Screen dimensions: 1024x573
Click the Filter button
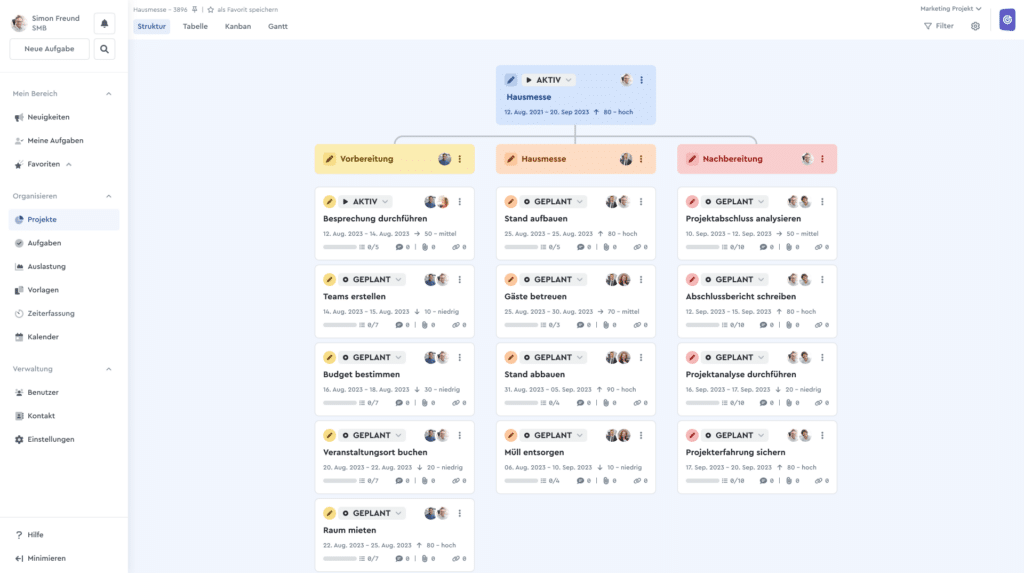point(938,26)
